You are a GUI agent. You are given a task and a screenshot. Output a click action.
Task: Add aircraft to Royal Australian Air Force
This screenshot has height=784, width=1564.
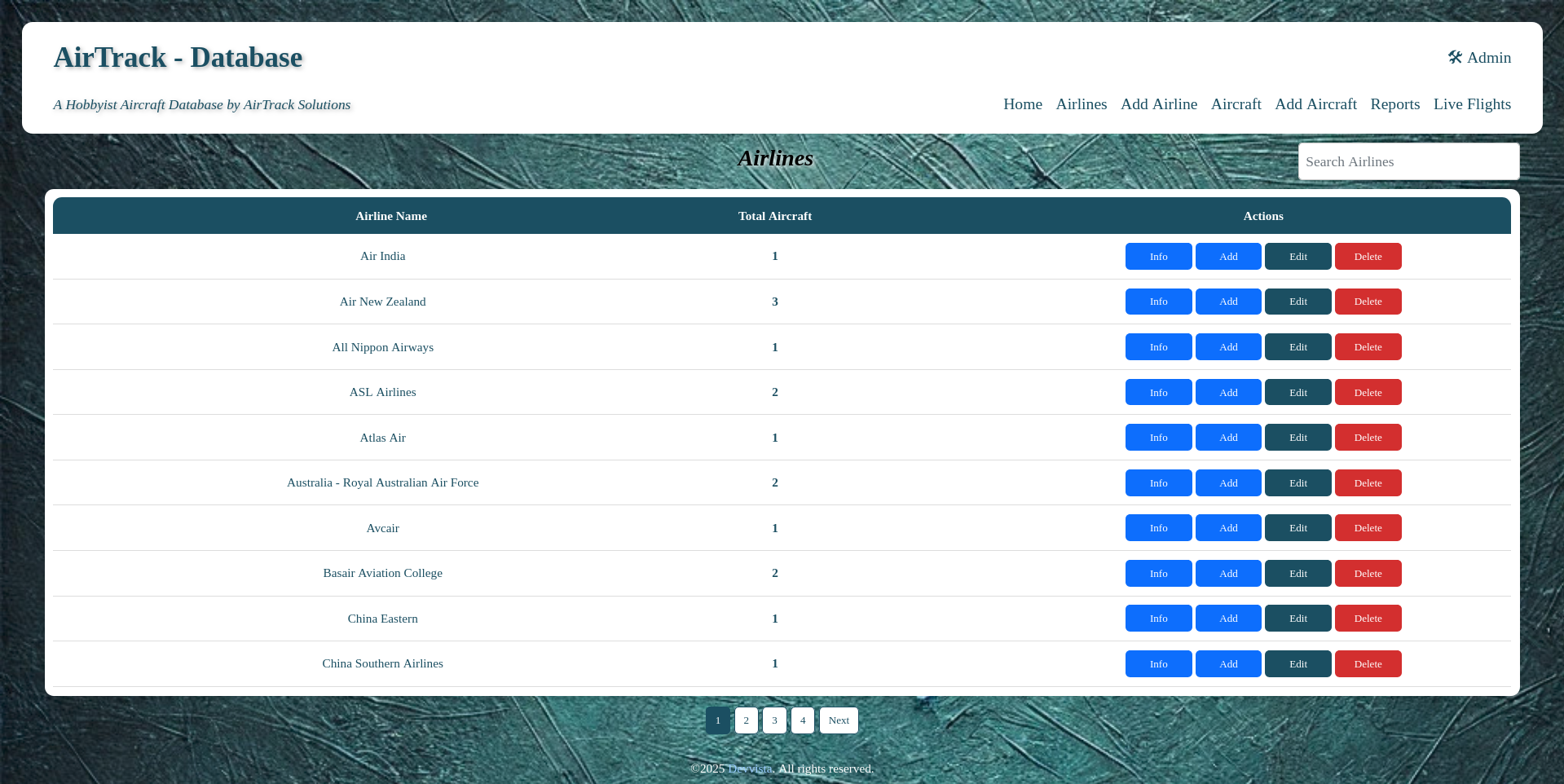1228,482
